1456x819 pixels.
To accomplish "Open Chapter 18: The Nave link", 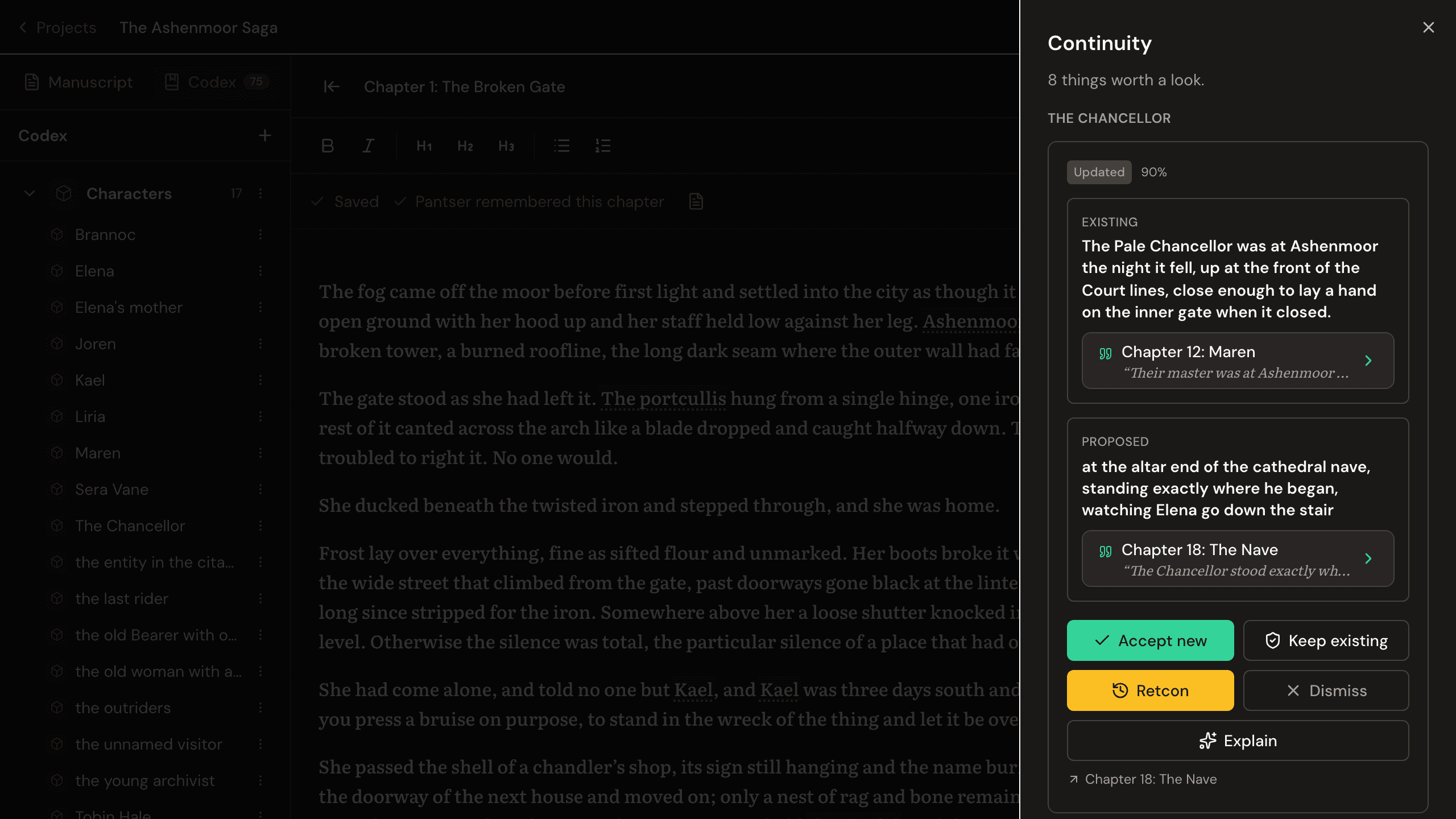I will tap(1143, 779).
